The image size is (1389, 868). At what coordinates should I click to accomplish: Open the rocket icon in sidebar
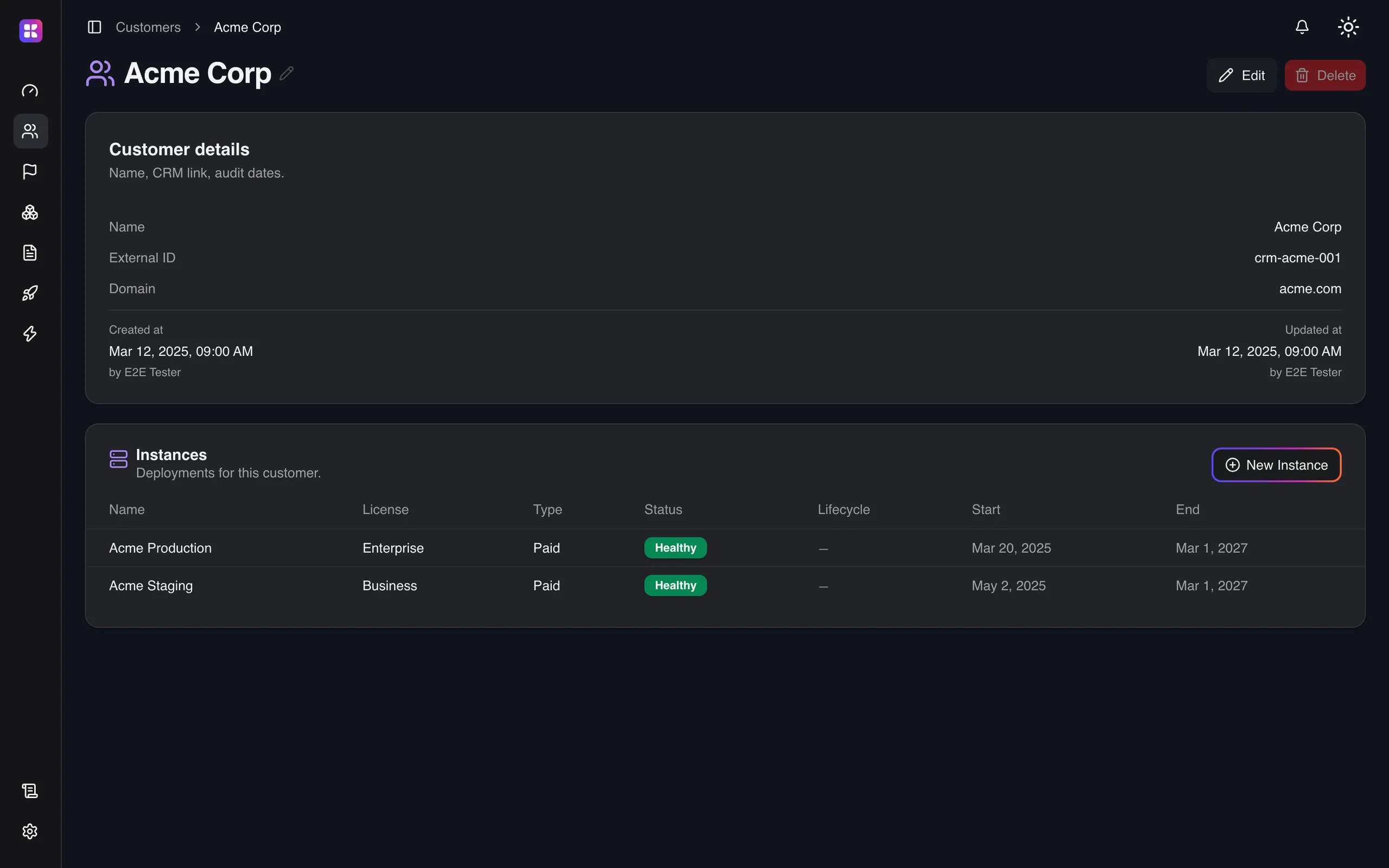point(30,293)
